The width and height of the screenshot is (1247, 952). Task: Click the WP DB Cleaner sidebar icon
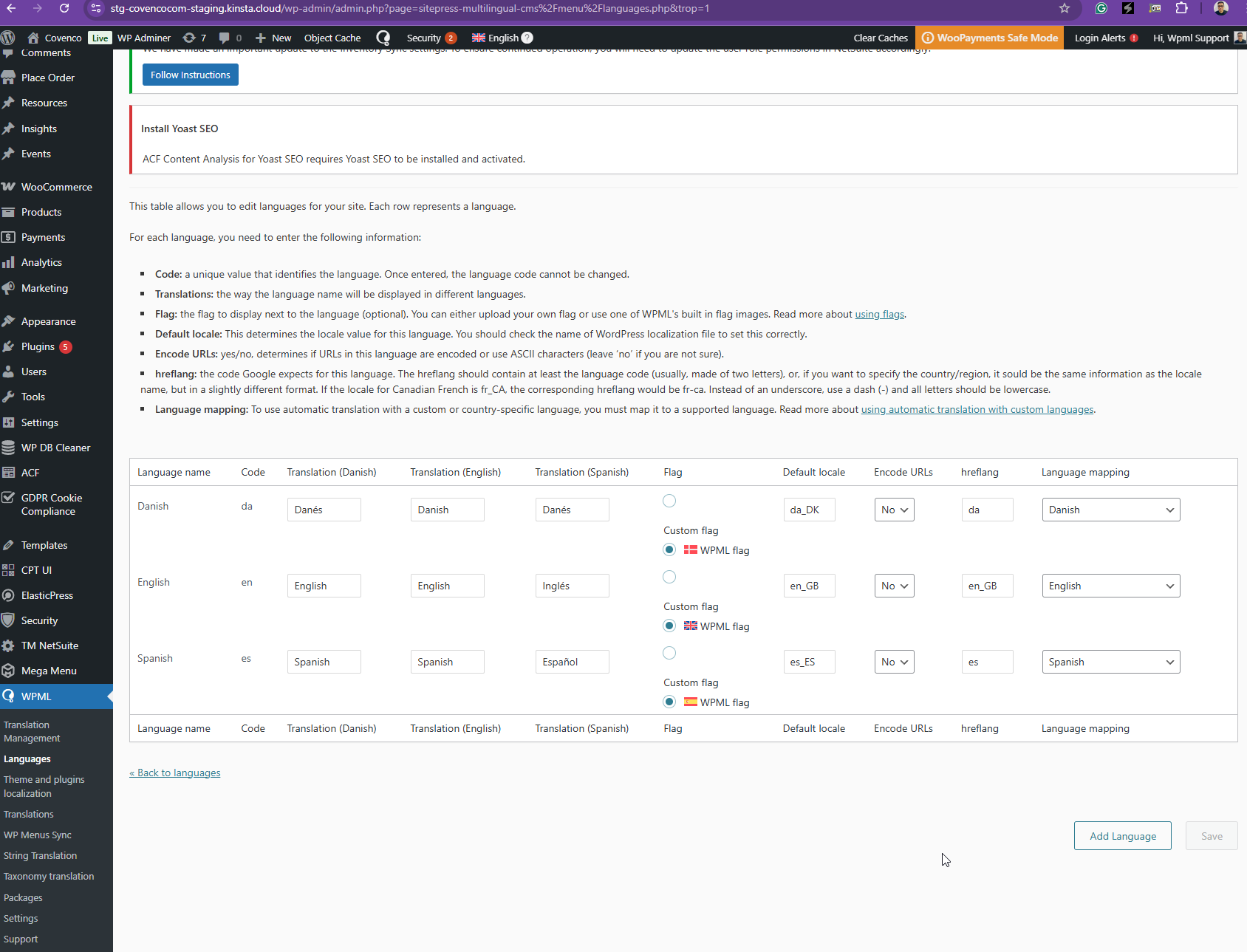[8, 448]
